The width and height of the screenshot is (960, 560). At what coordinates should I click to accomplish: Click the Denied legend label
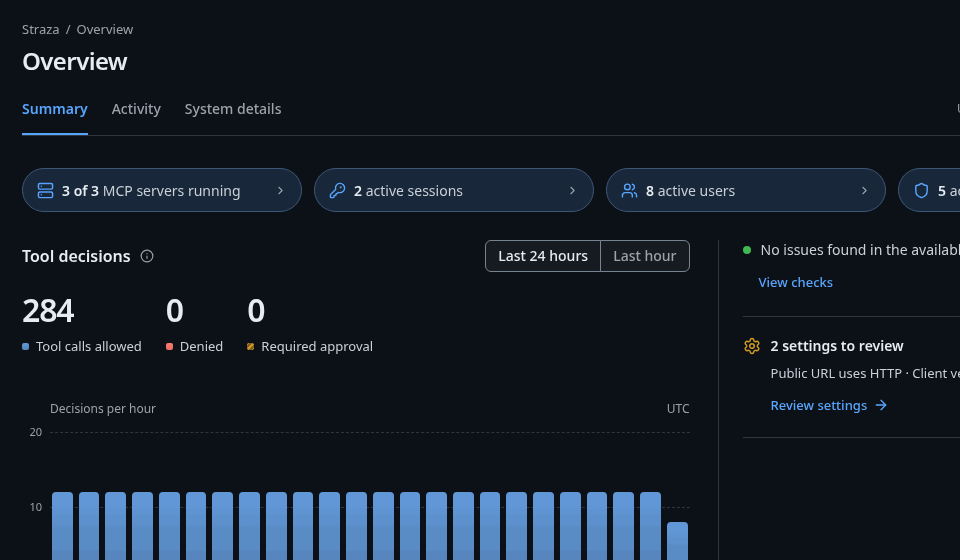tap(201, 346)
